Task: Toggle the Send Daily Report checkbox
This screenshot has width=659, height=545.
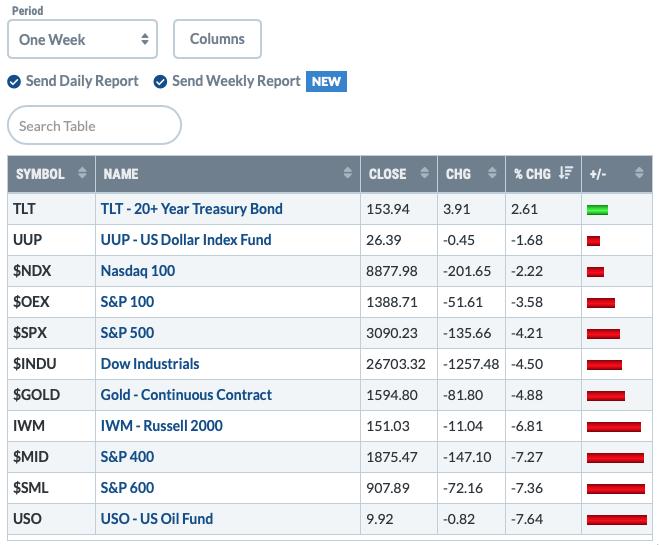Action: click(x=14, y=82)
